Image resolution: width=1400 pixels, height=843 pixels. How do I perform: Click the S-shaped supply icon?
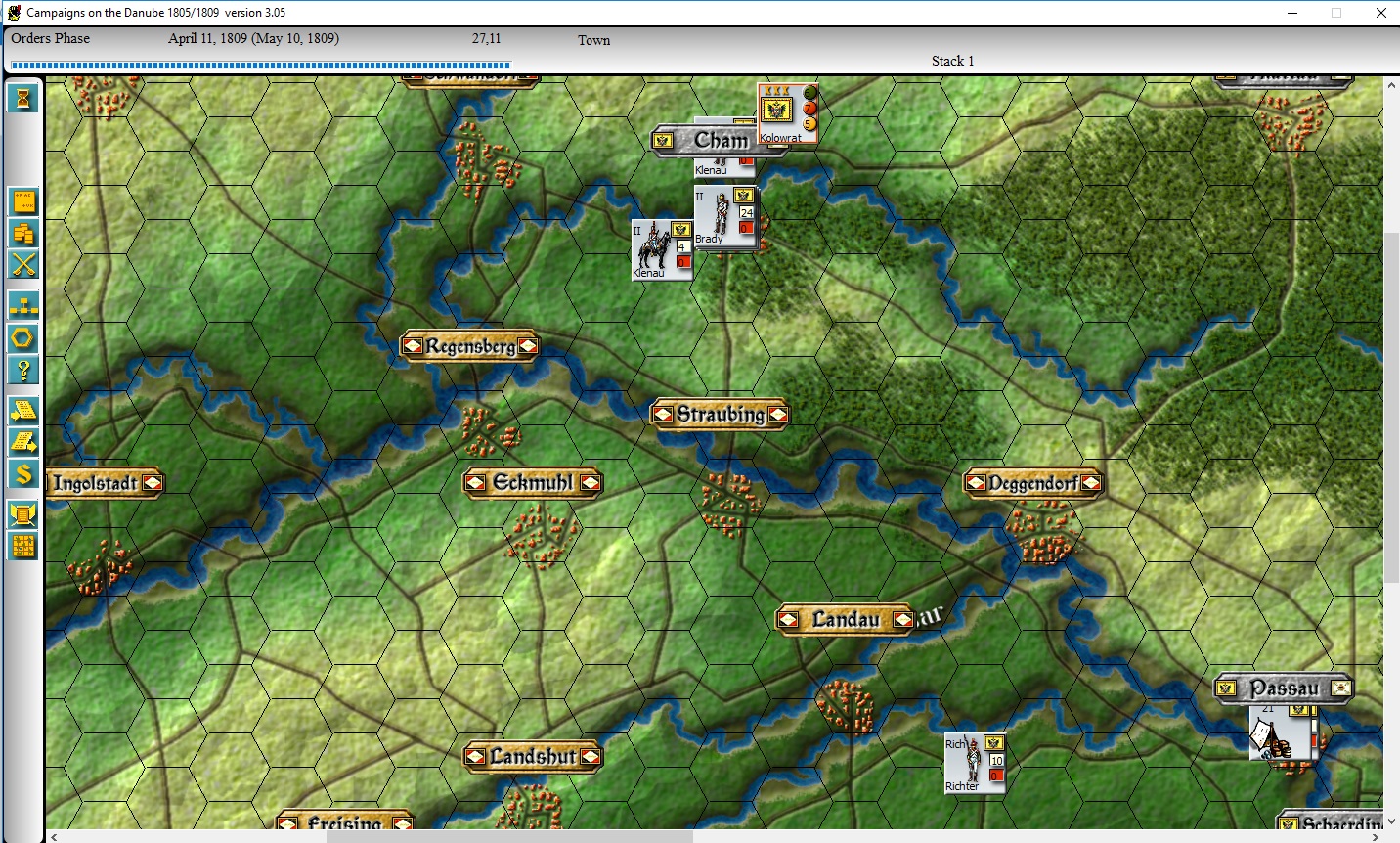click(x=23, y=474)
